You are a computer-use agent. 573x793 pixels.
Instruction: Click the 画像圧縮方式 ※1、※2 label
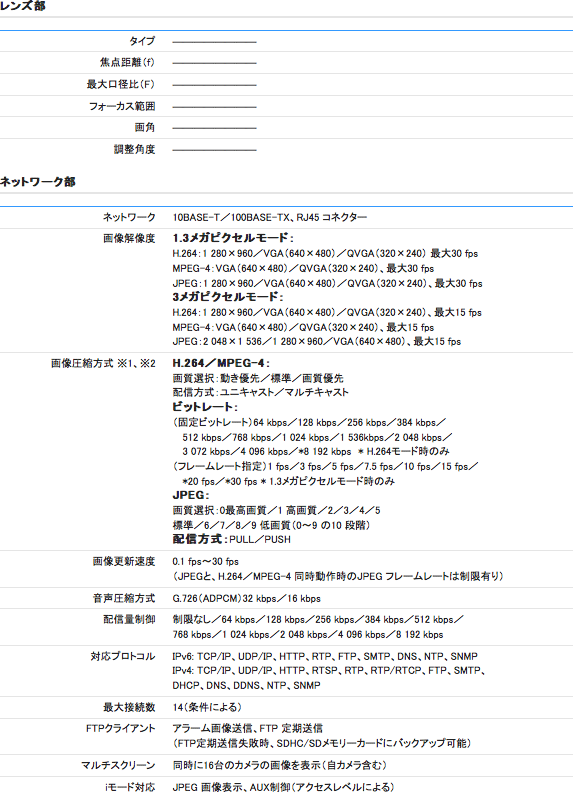click(103, 364)
